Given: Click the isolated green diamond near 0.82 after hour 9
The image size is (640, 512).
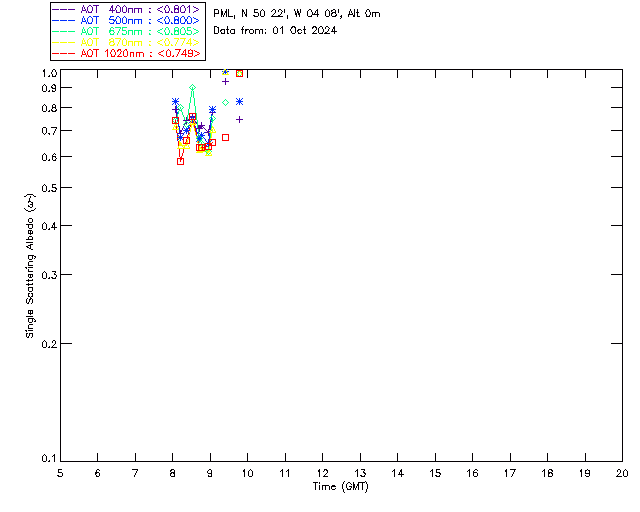Looking at the screenshot, I should (225, 102).
